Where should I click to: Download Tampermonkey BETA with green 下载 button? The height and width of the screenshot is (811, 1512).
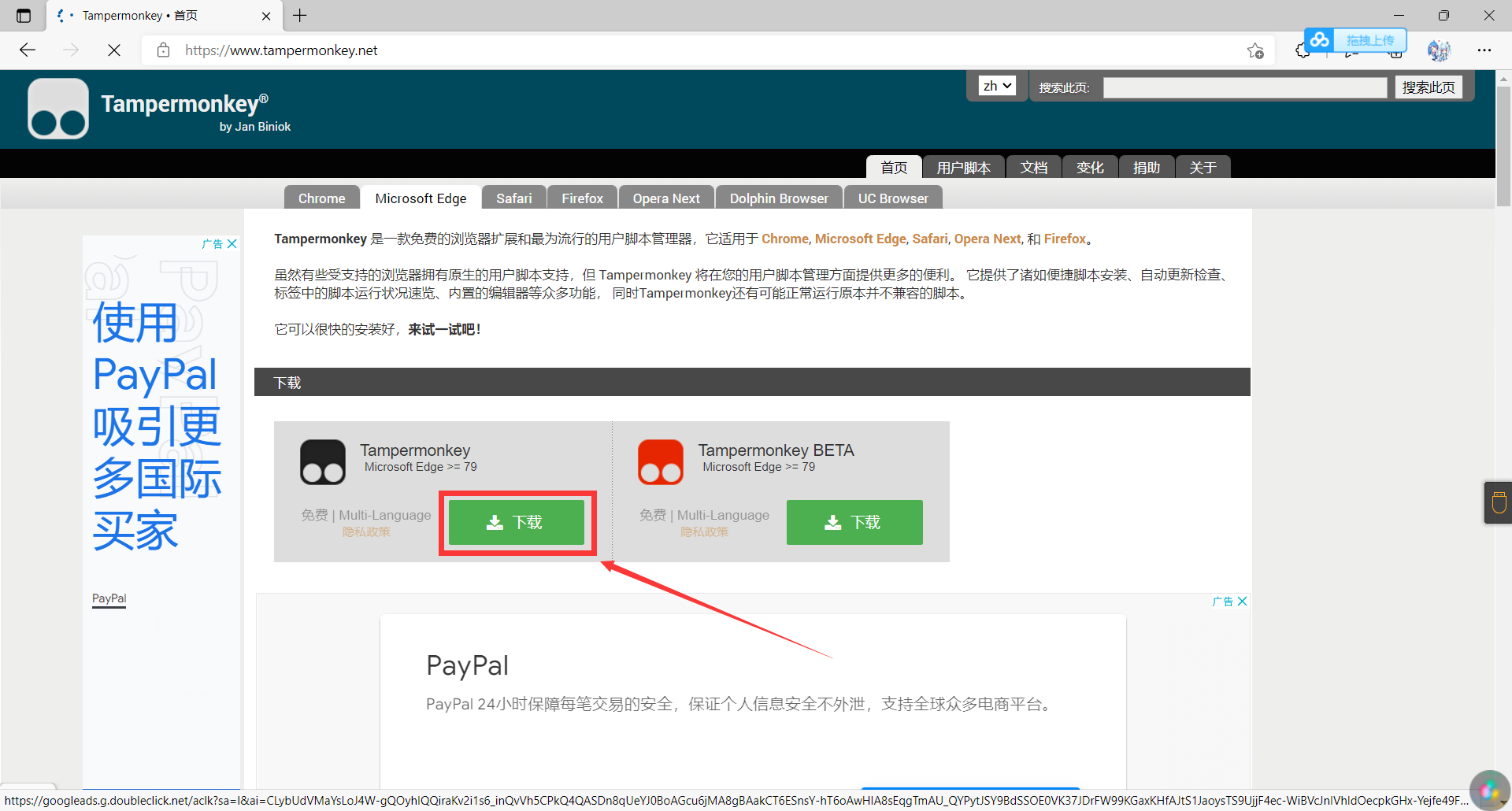(x=854, y=522)
